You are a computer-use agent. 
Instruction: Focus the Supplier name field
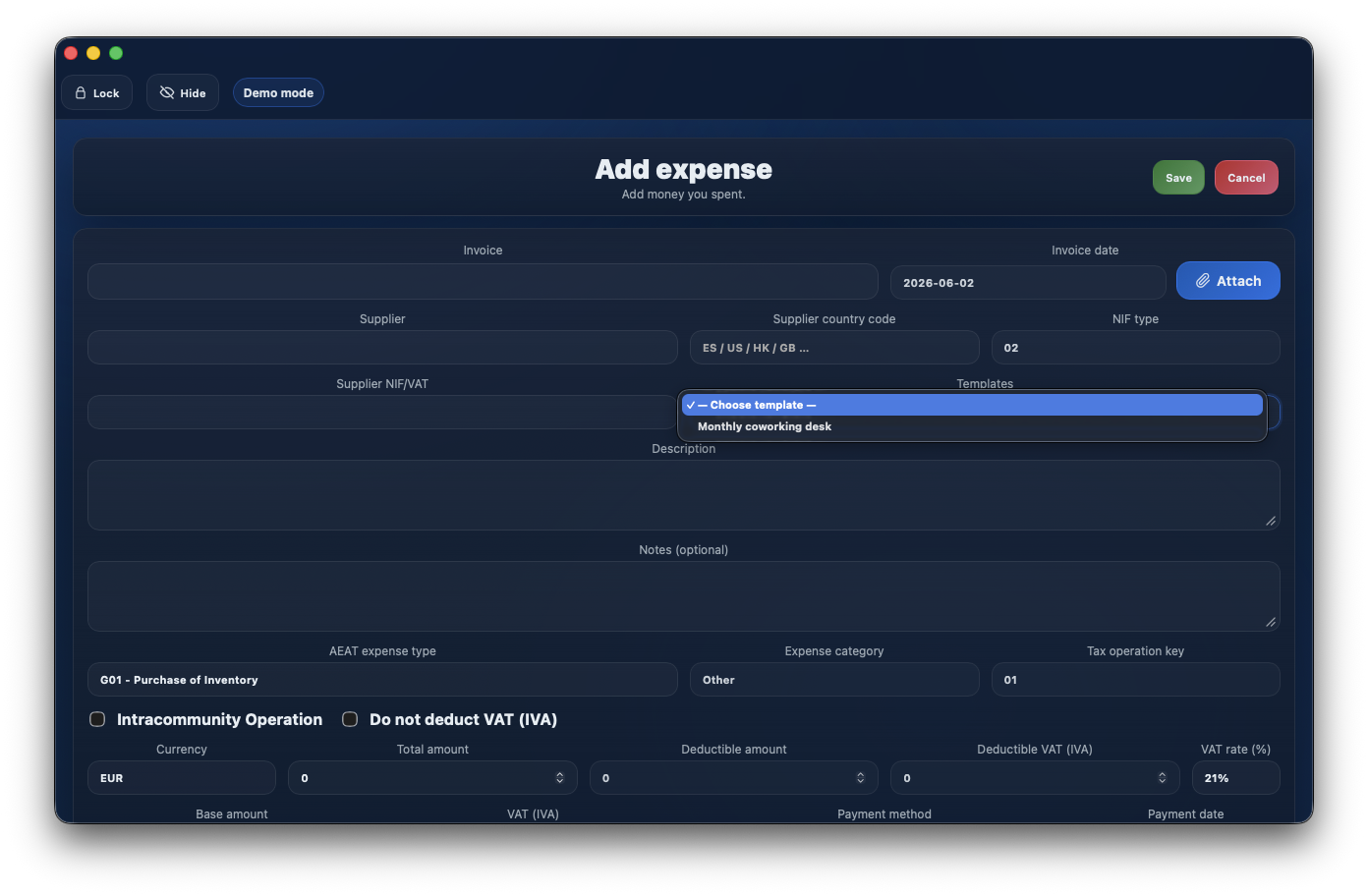tap(382, 348)
